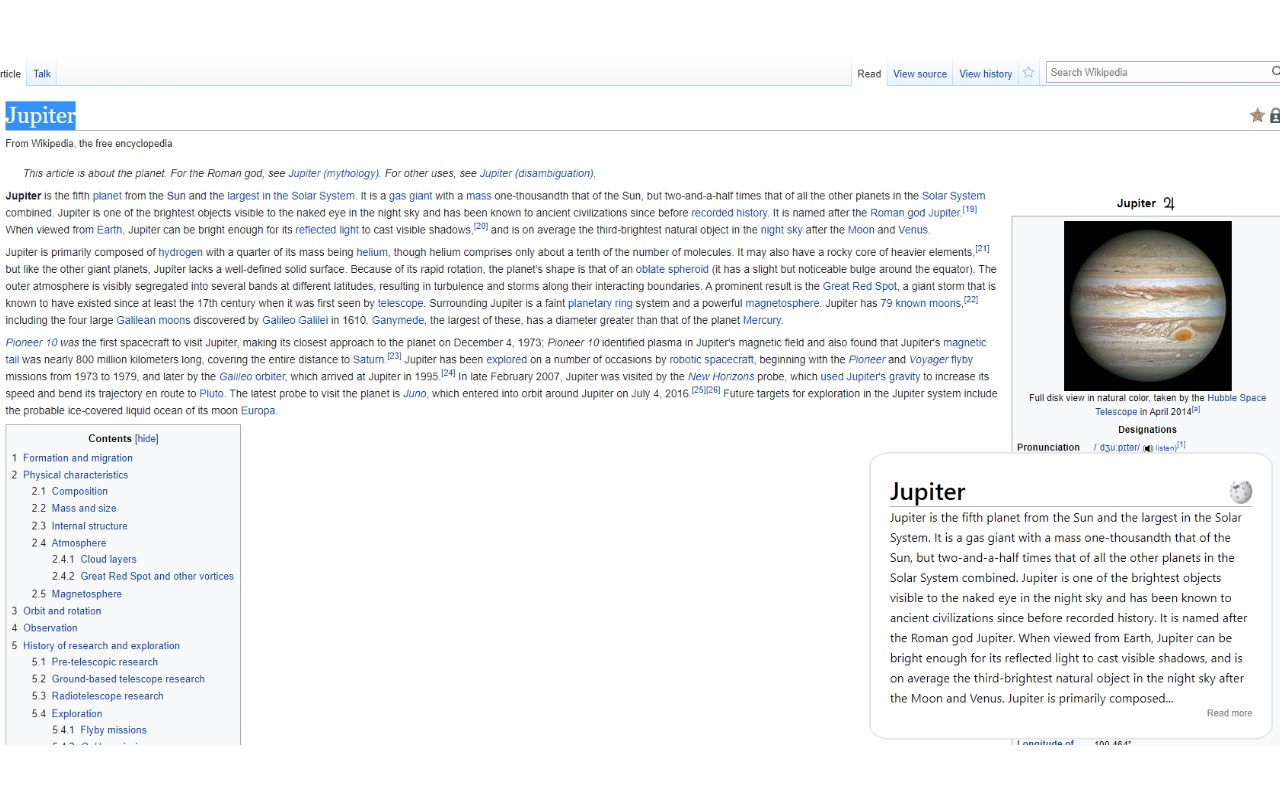Image resolution: width=1280 pixels, height=800 pixels.
Task: Click the Jupiter page heading
Action: click(40, 115)
